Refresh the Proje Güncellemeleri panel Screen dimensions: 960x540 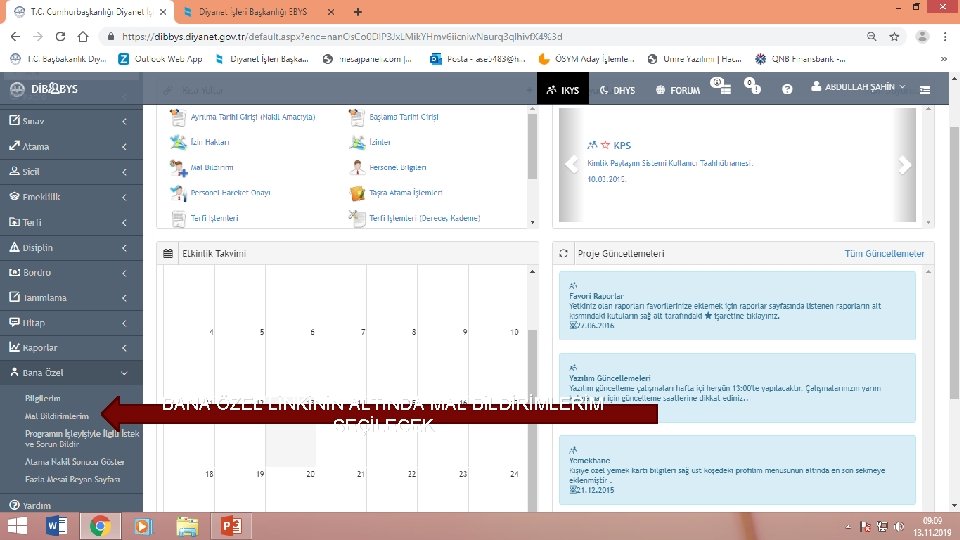563,253
